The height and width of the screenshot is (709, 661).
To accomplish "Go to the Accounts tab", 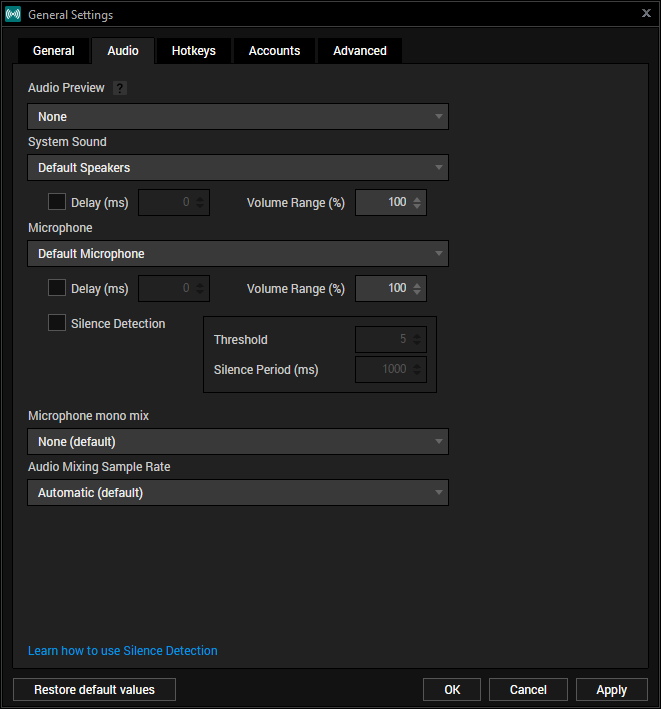I will pos(274,51).
